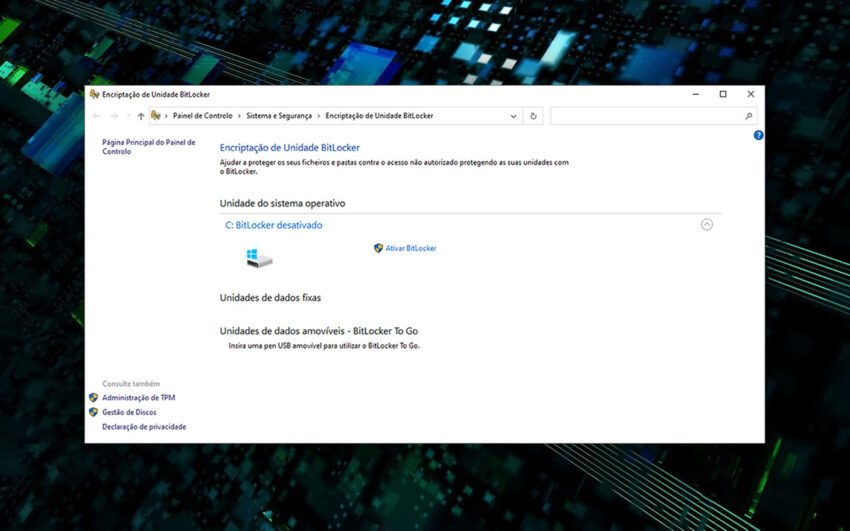Screen dimensions: 850x531
Task: Click the Forward navigation arrow
Action: (114, 116)
